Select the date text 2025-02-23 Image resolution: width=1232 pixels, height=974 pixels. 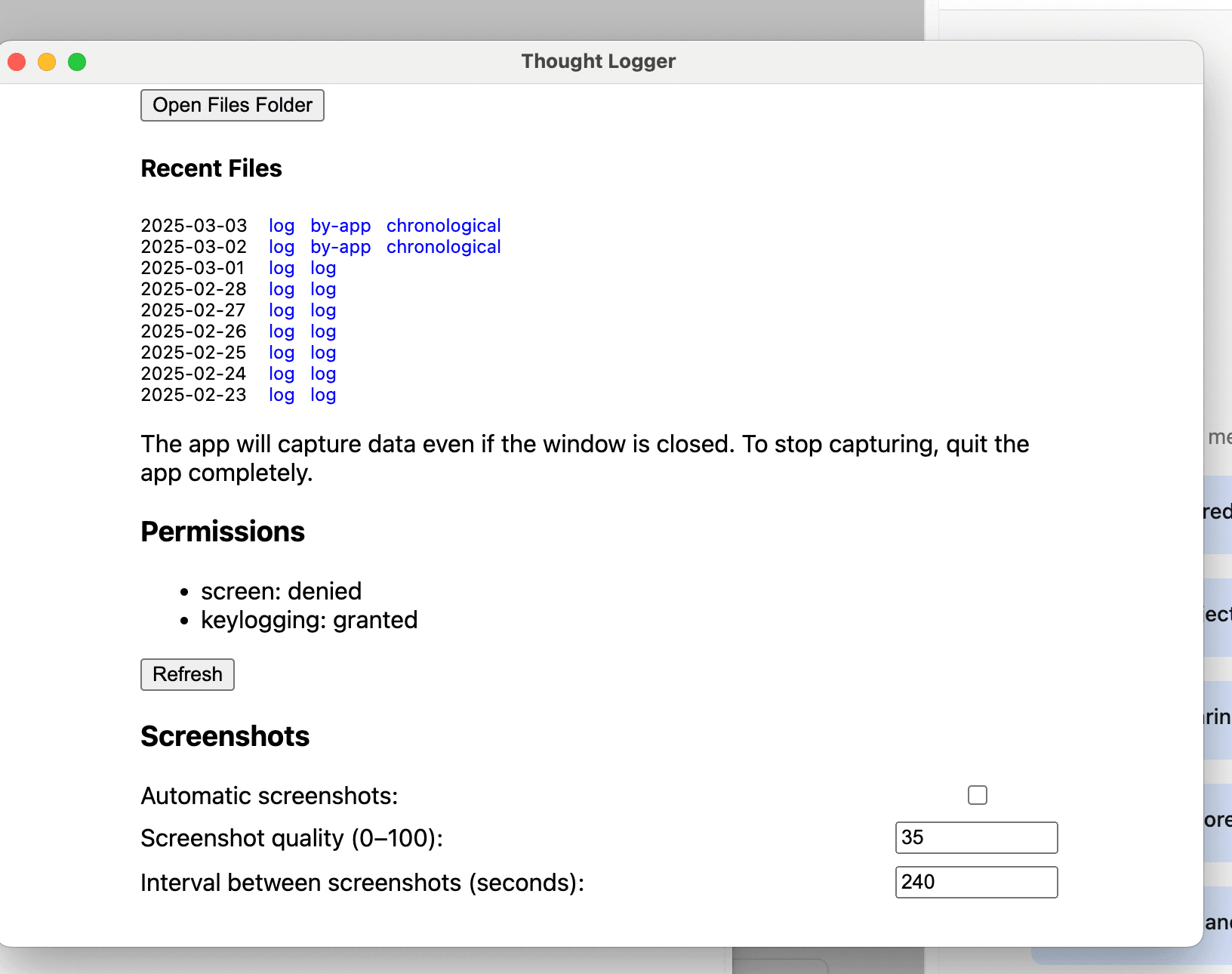click(194, 395)
